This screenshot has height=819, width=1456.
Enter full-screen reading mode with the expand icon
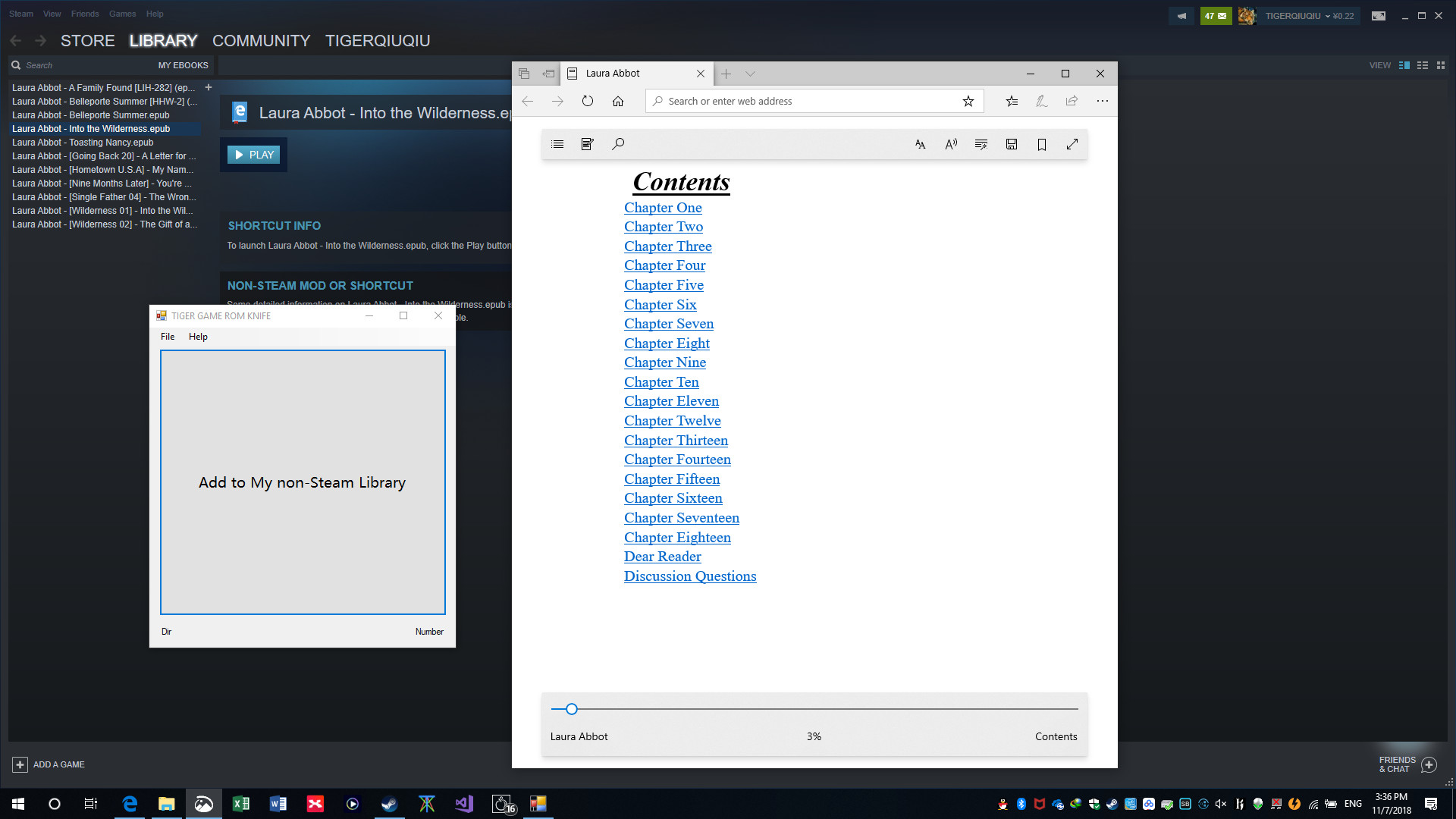click(1072, 144)
